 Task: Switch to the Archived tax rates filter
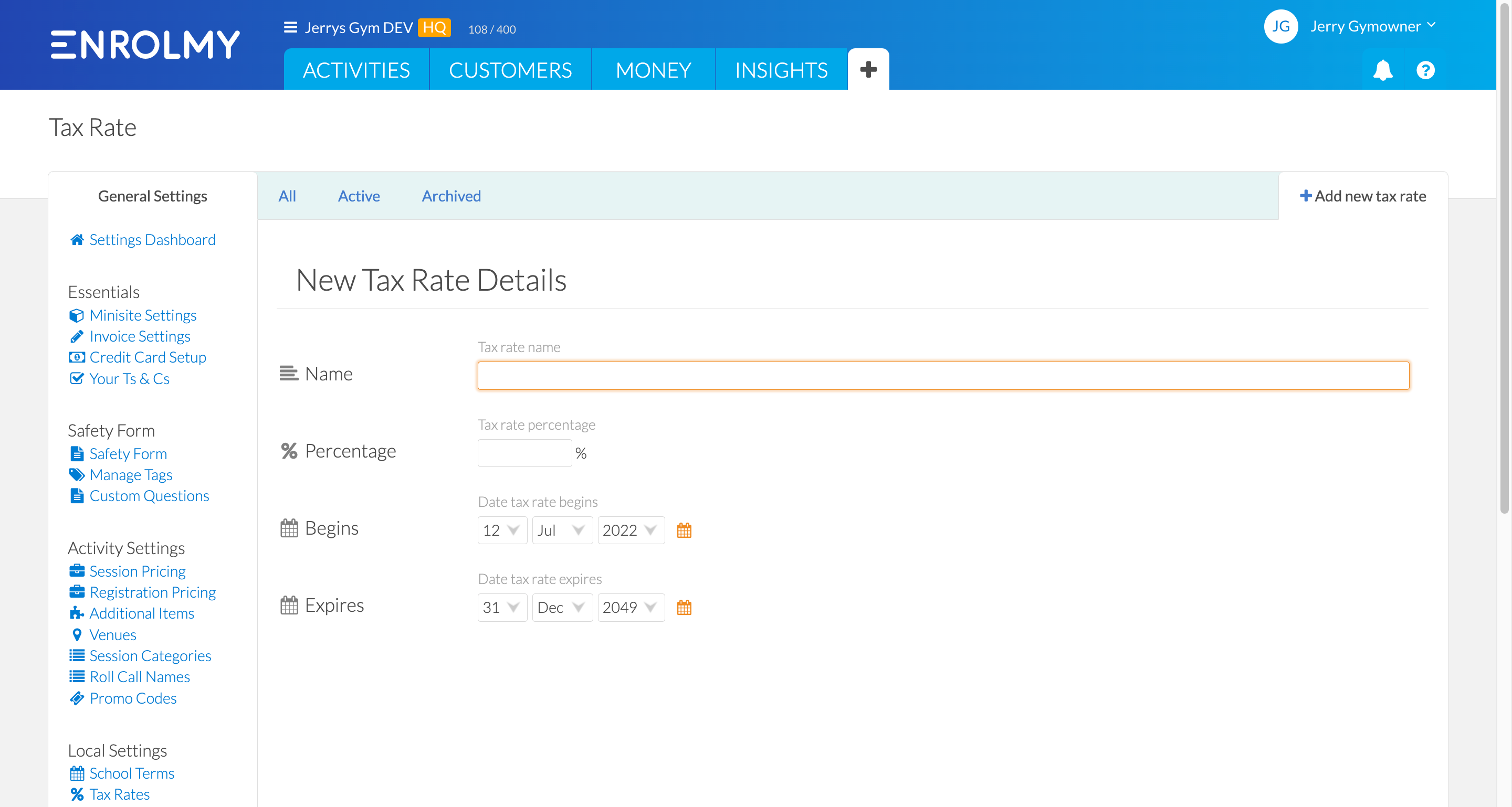[x=451, y=196]
